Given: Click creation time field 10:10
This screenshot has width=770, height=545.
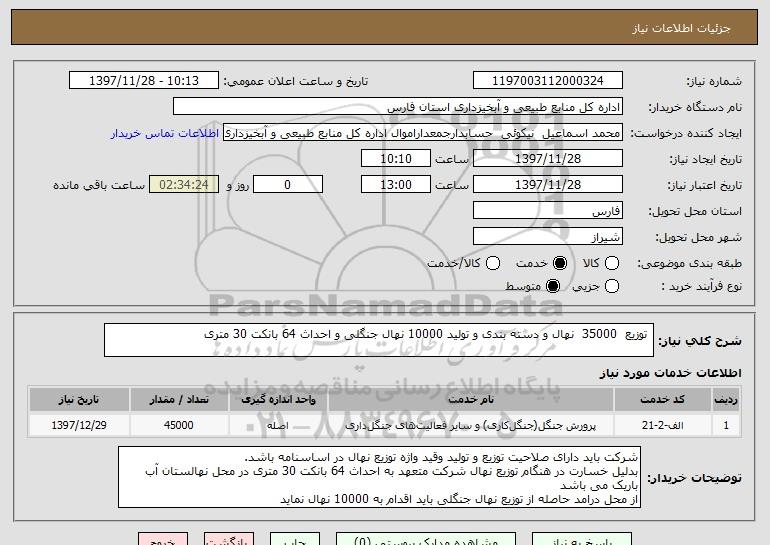Looking at the screenshot, I should pos(396,159).
